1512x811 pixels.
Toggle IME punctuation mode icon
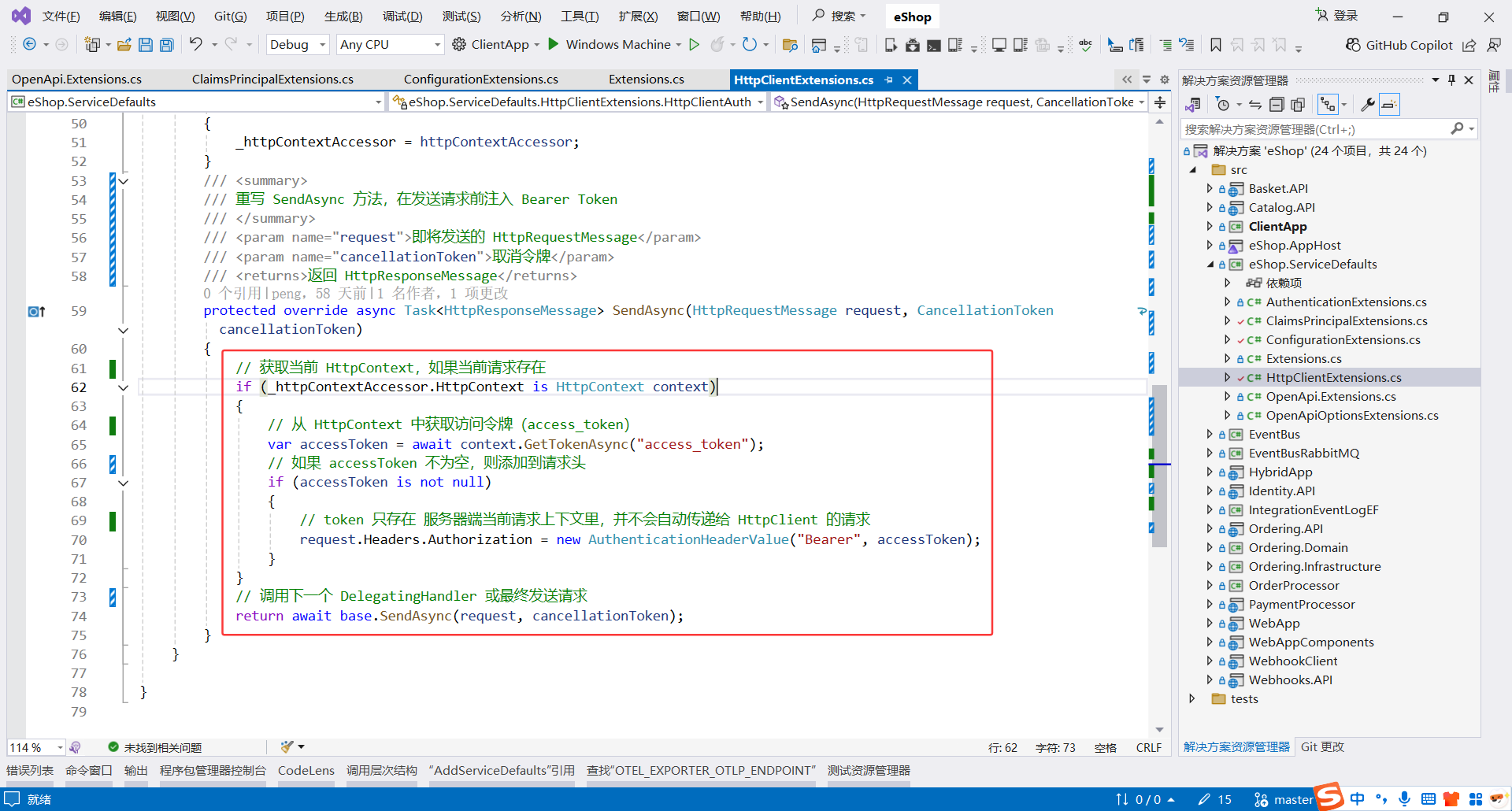pos(1381,798)
